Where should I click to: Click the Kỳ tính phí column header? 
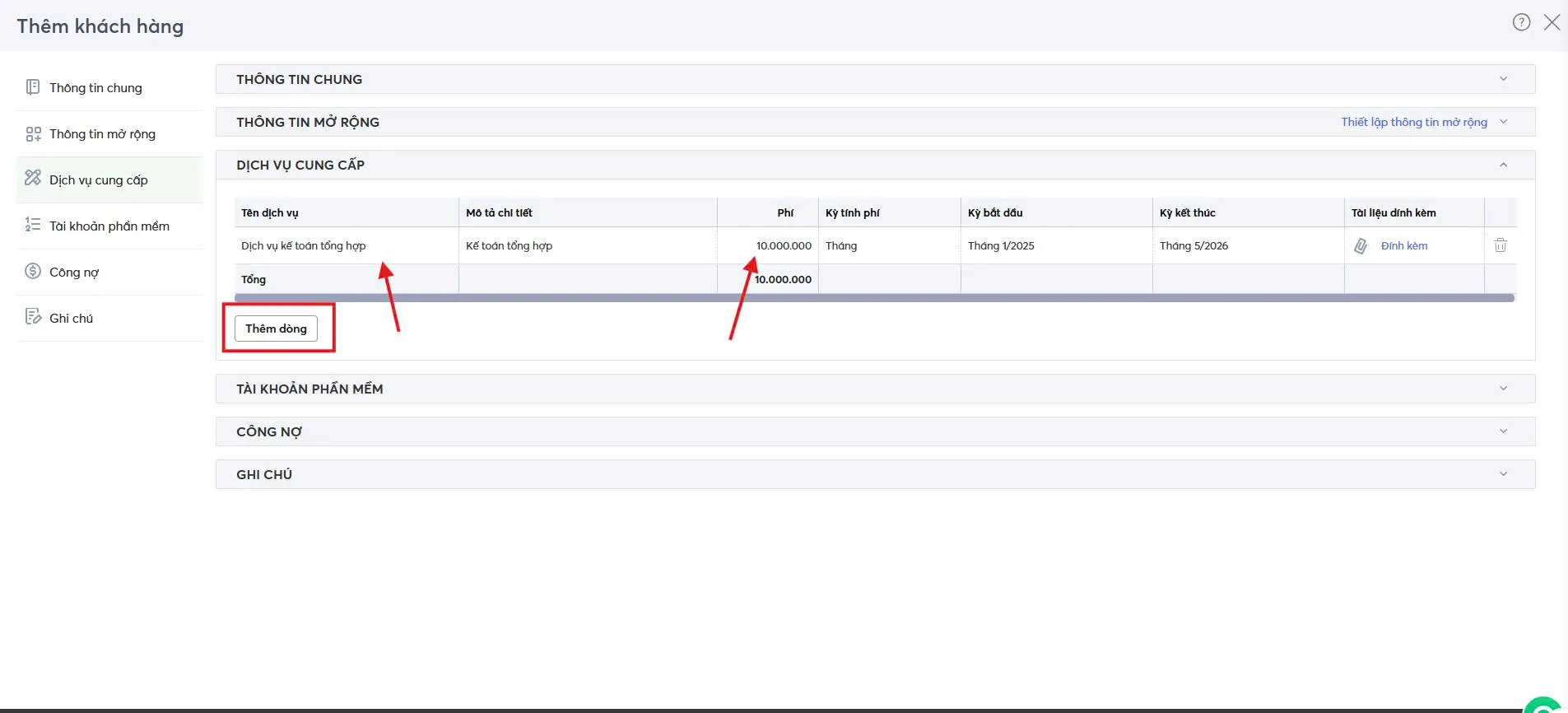(x=890, y=212)
